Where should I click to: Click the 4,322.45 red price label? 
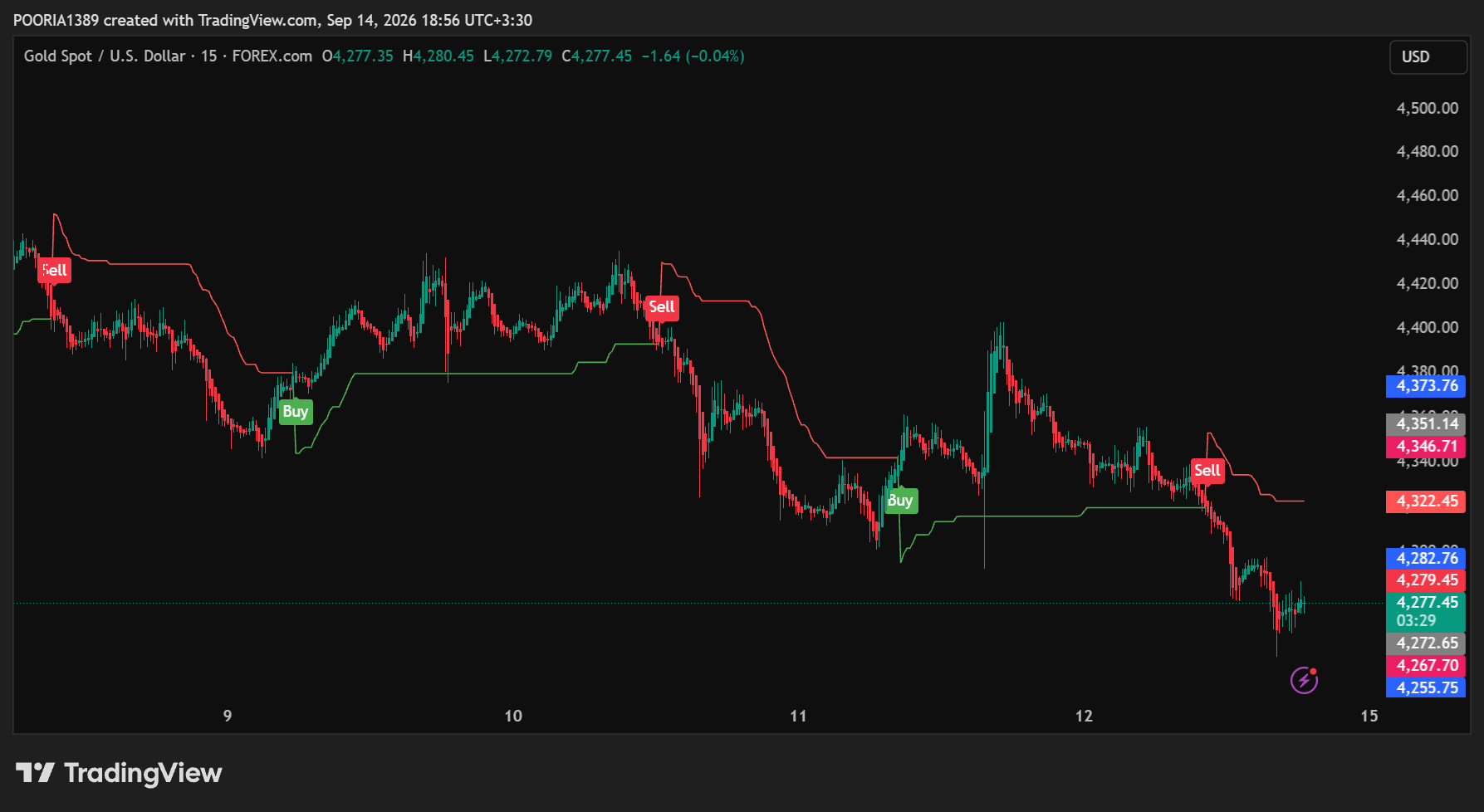pyautogui.click(x=1426, y=501)
